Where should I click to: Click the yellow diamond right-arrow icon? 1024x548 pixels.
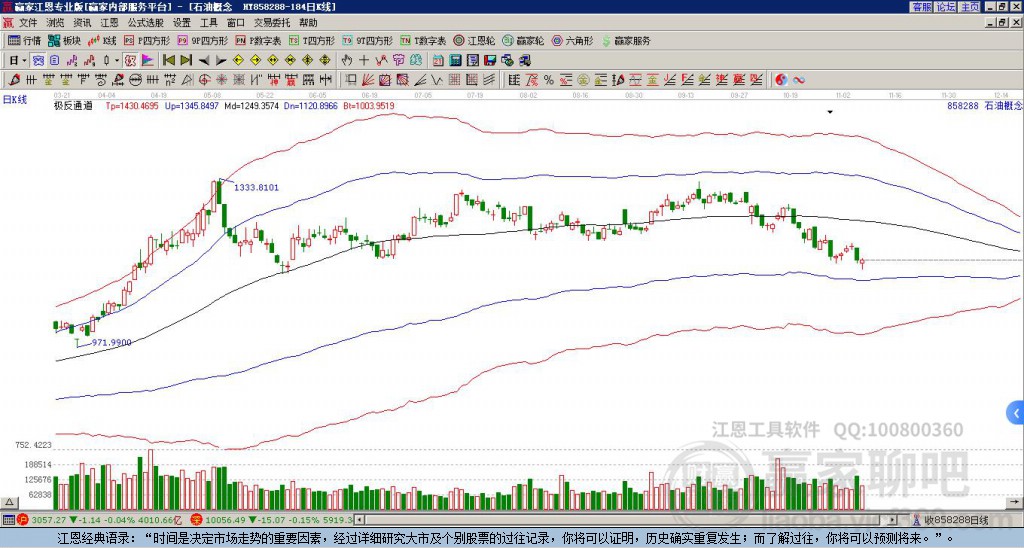click(255, 60)
